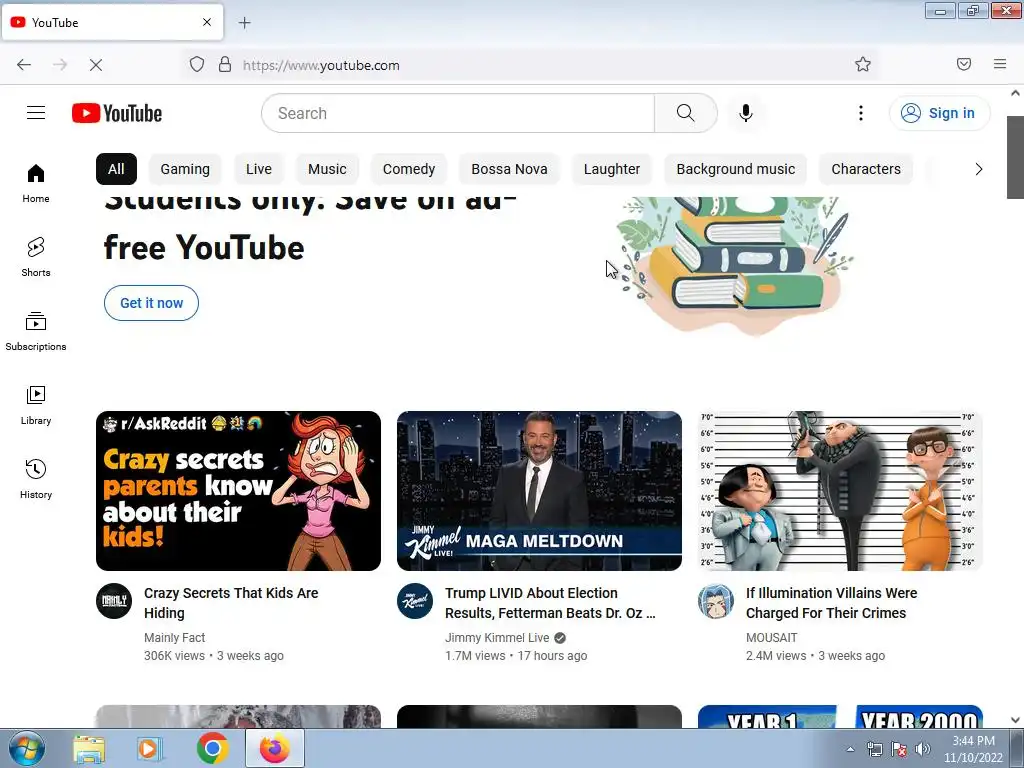Viewport: 1024px width, 768px height.
Task: Save page to Pocket icon
Action: (x=964, y=64)
